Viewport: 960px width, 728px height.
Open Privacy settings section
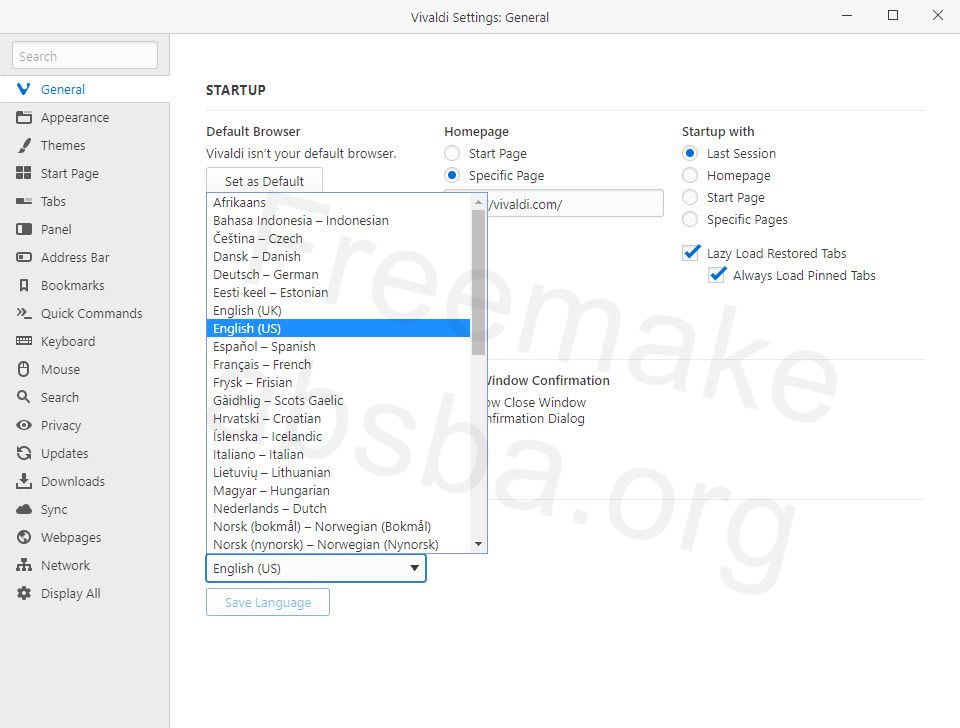tap(84, 425)
